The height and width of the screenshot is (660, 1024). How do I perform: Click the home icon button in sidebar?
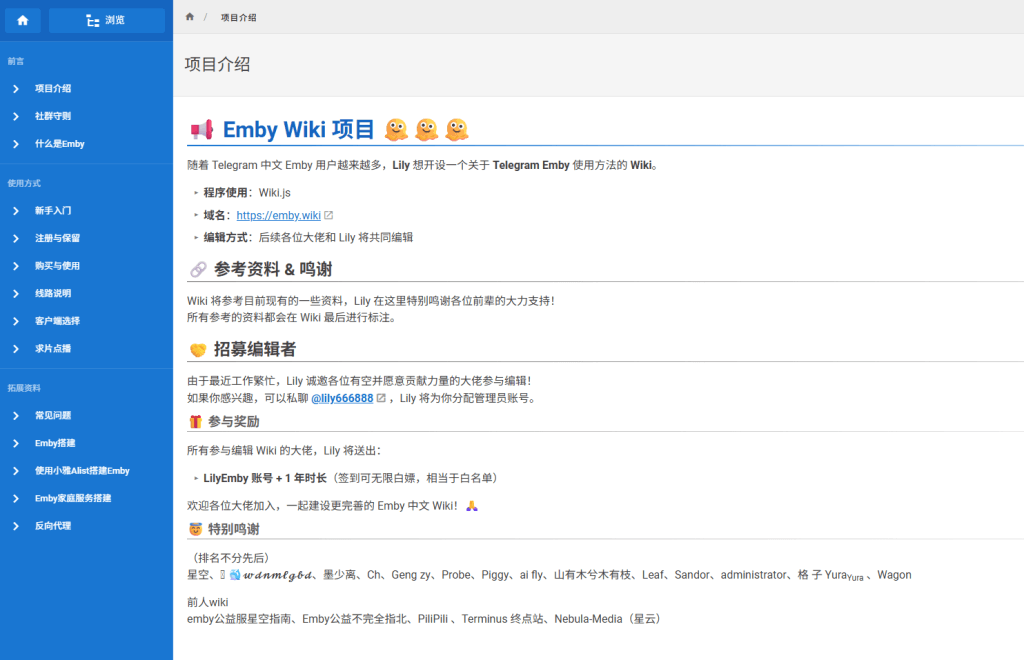[x=22, y=20]
